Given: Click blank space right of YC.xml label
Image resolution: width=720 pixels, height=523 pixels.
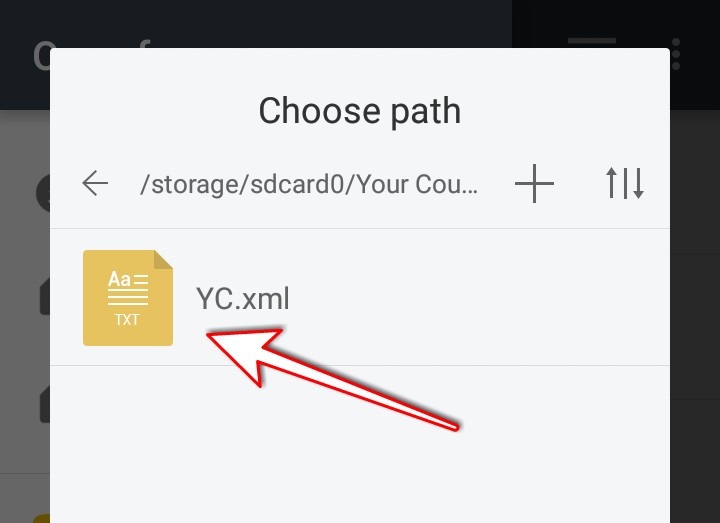Looking at the screenshot, I should pos(478,298).
